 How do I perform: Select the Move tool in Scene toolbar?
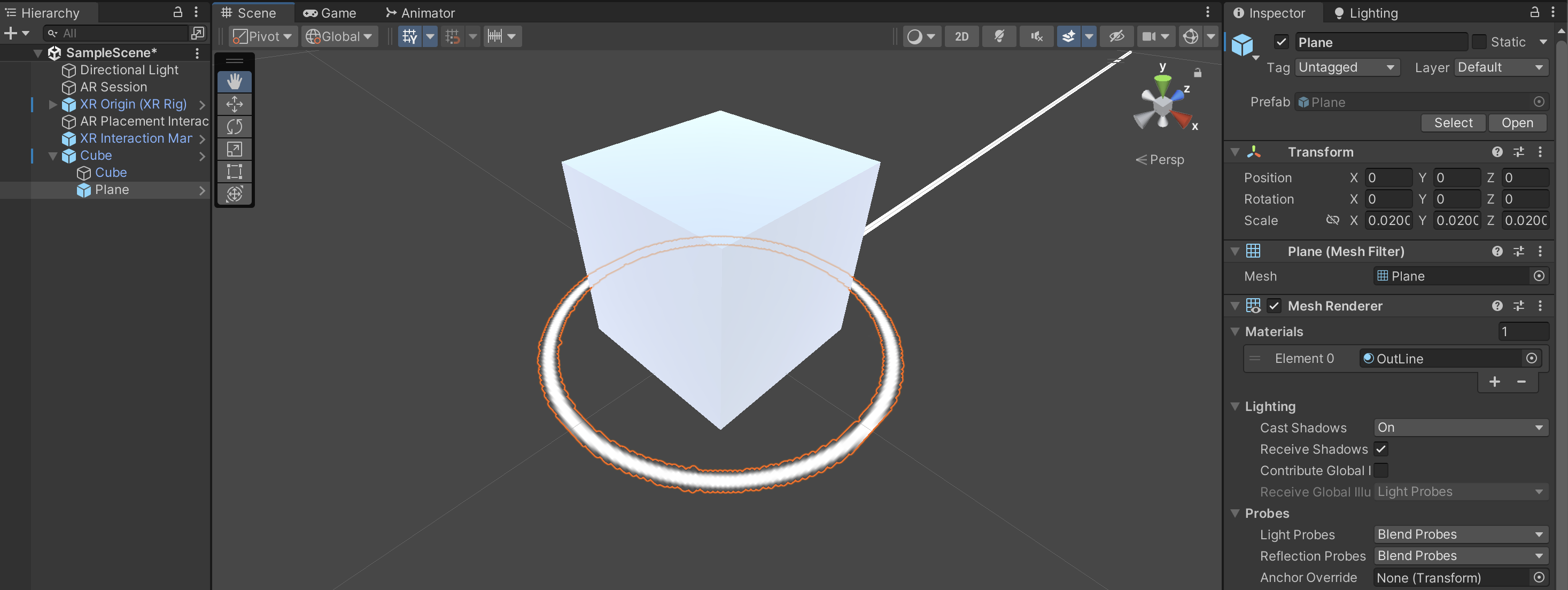235,104
